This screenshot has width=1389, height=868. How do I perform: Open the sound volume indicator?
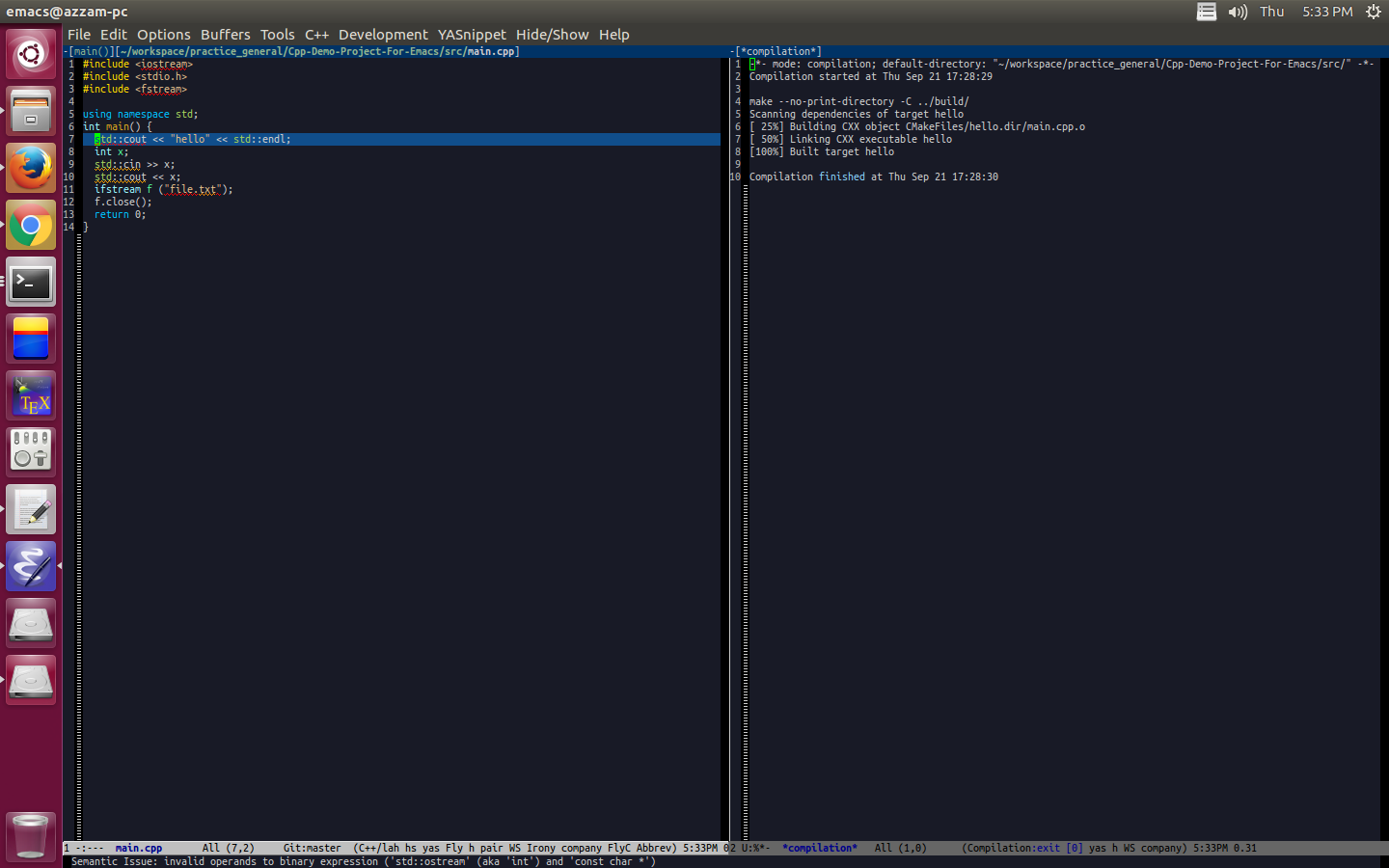pos(1238,12)
